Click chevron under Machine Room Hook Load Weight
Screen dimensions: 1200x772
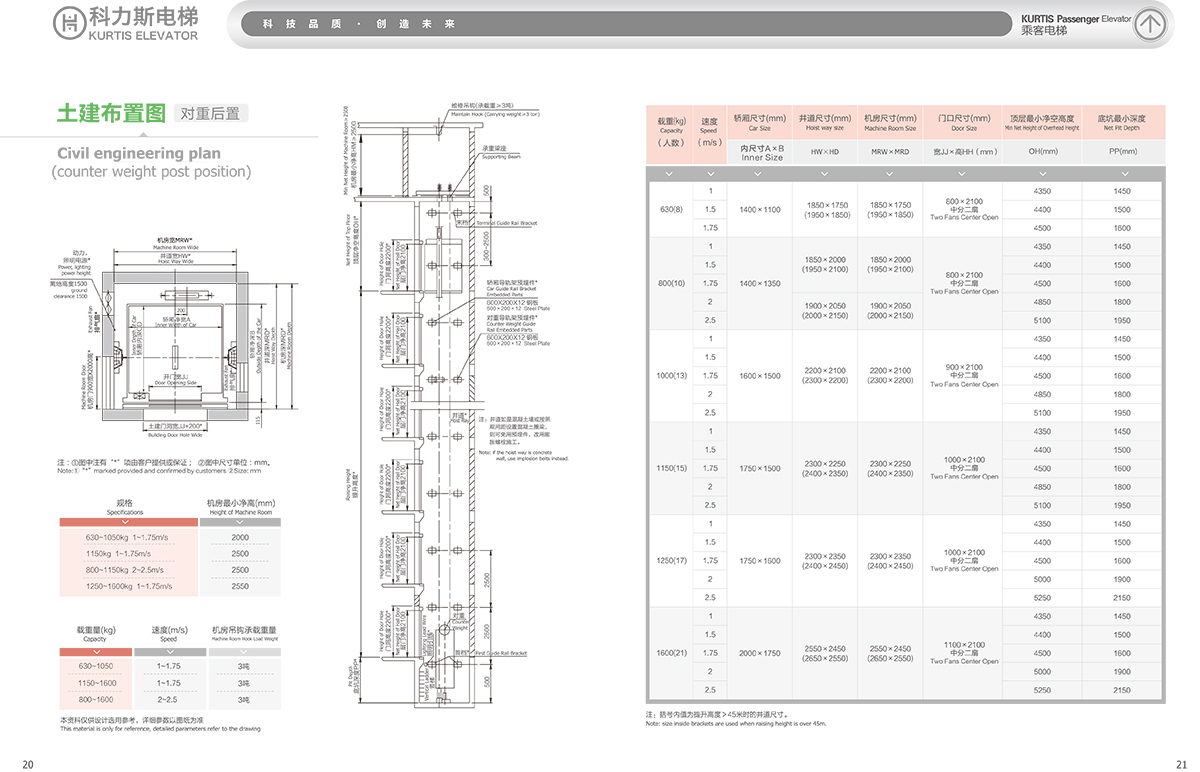243,651
